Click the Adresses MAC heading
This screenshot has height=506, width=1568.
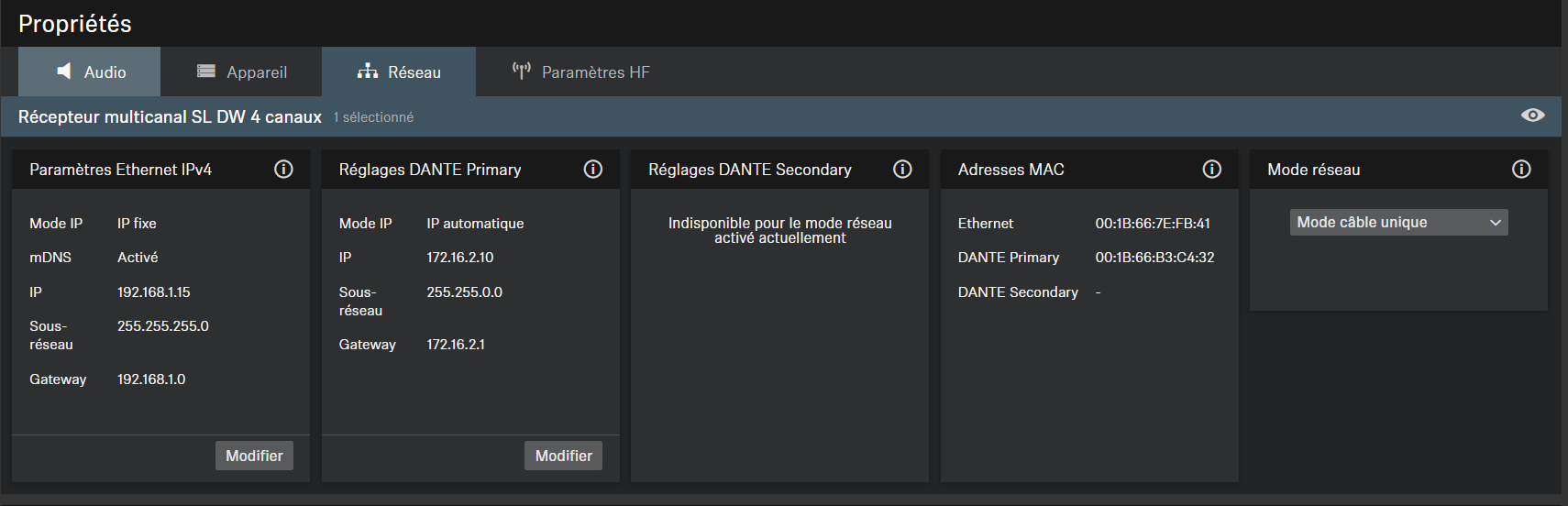click(x=1010, y=170)
